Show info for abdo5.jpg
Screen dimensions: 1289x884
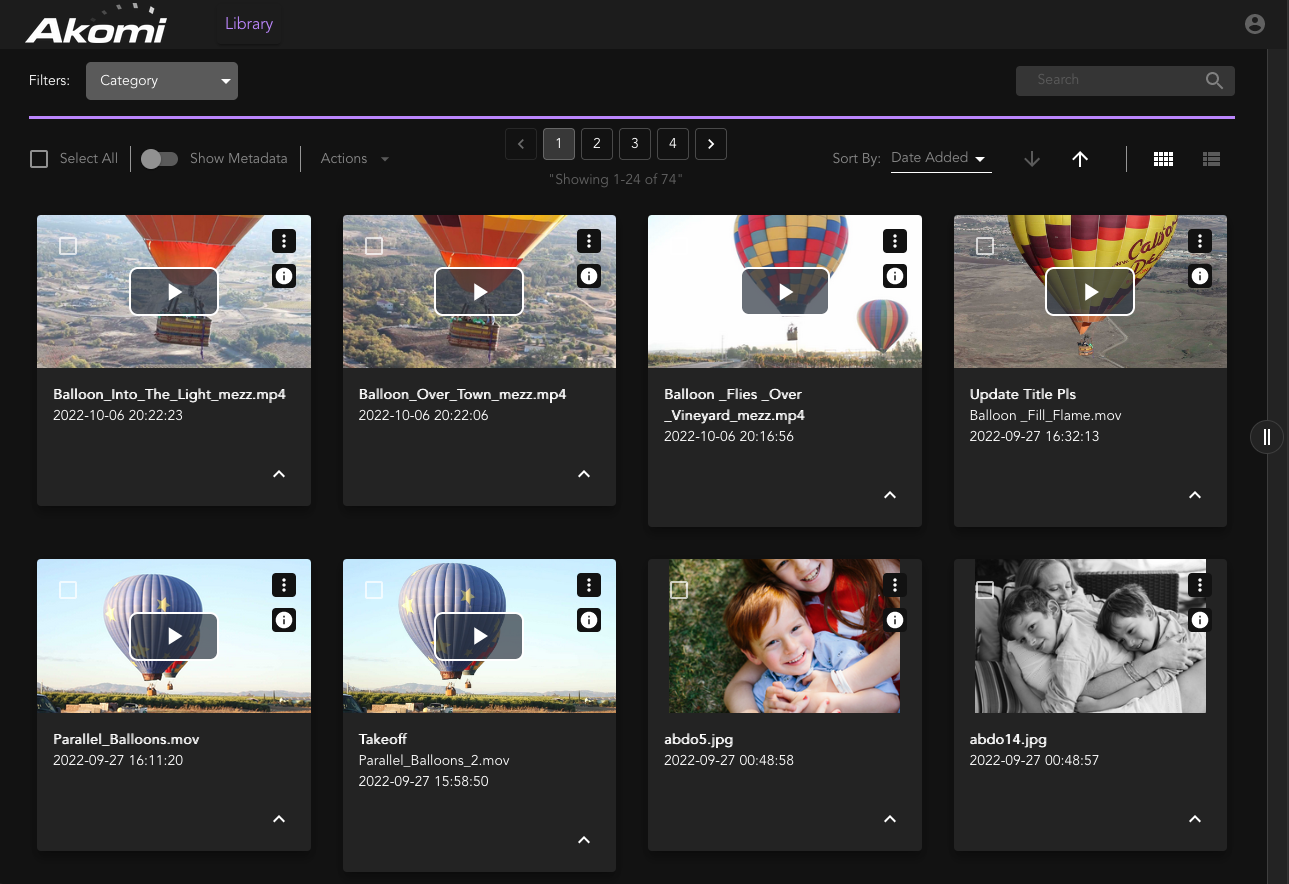(895, 621)
